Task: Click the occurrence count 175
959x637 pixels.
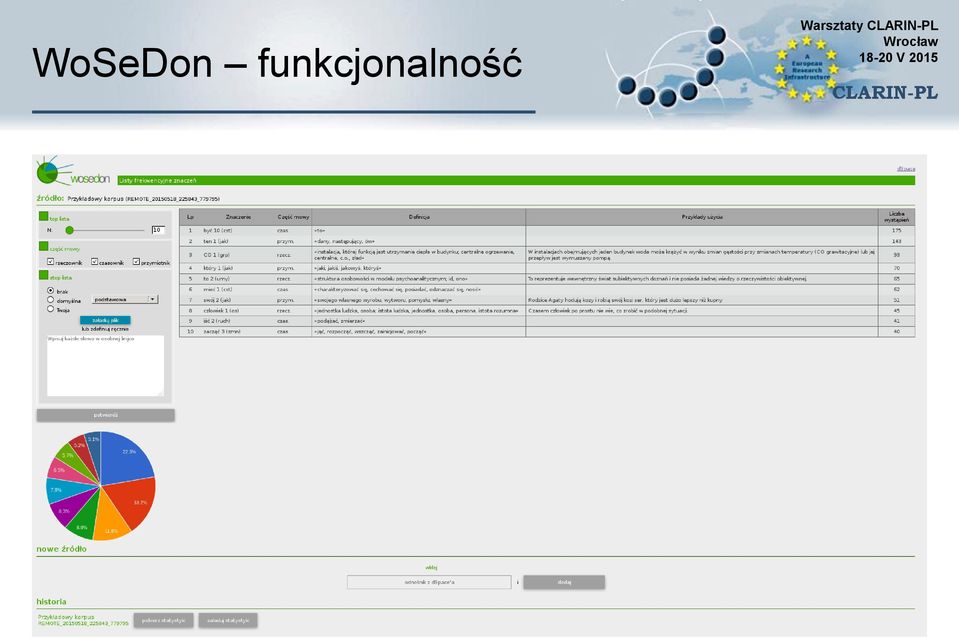Action: tap(897, 230)
